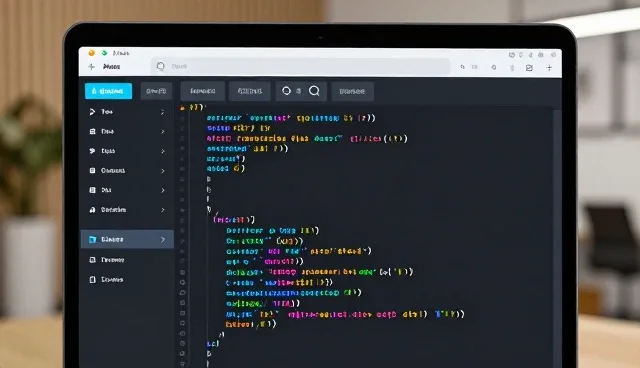Click the plus icon at the far right of the browser toolbar
640x368 pixels.
pos(549,68)
